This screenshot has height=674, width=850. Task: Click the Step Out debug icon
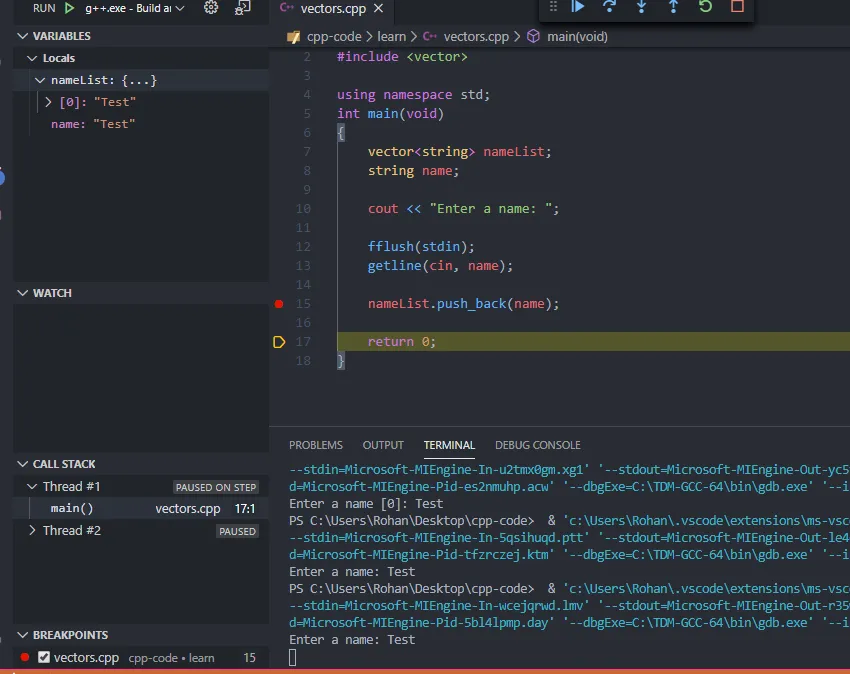(x=673, y=6)
